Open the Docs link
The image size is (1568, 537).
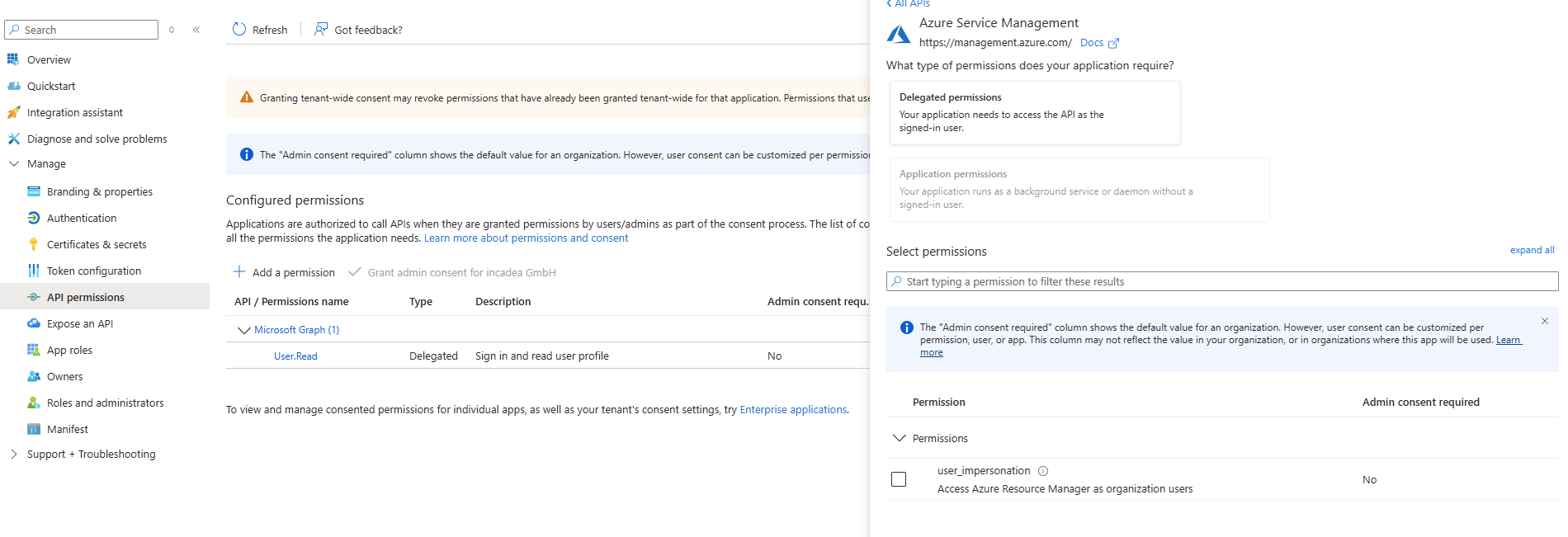pos(1092,43)
